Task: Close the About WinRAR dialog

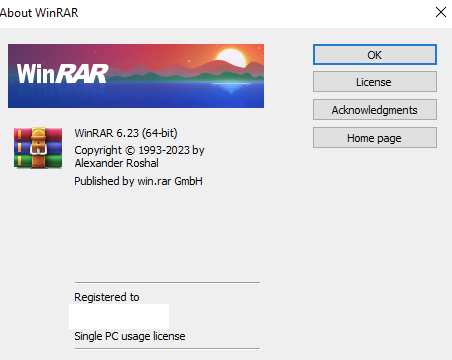Action: [441, 12]
